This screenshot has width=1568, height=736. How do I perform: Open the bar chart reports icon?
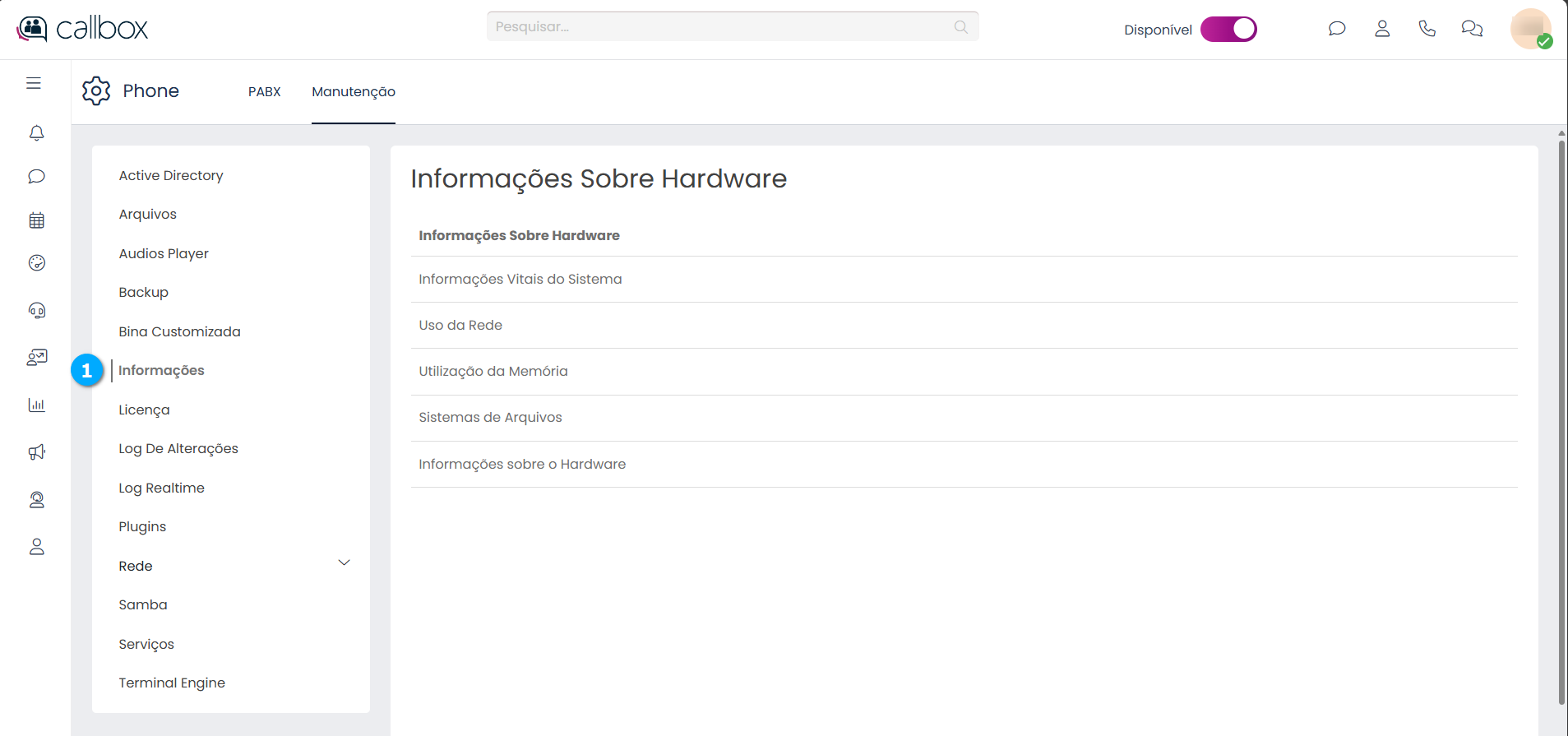pyautogui.click(x=36, y=405)
